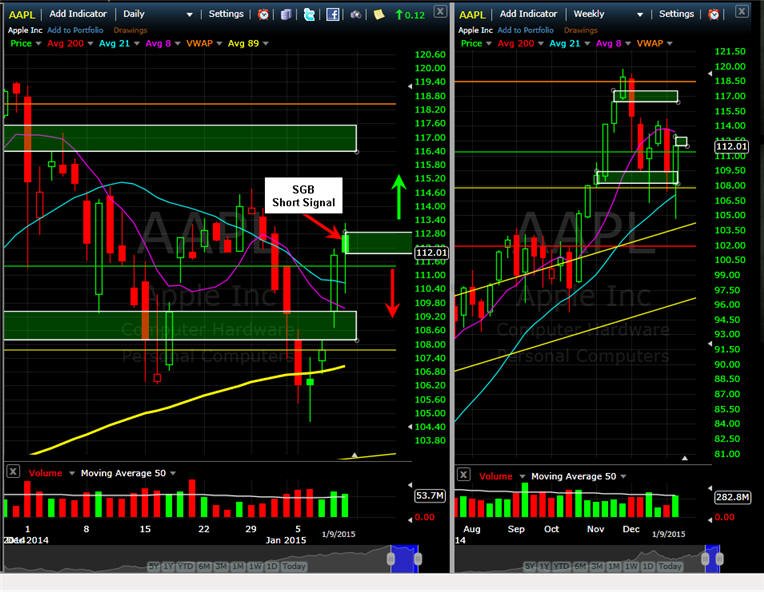Select 6M range in Weekly chart
The width and height of the screenshot is (764, 592).
[x=580, y=566]
